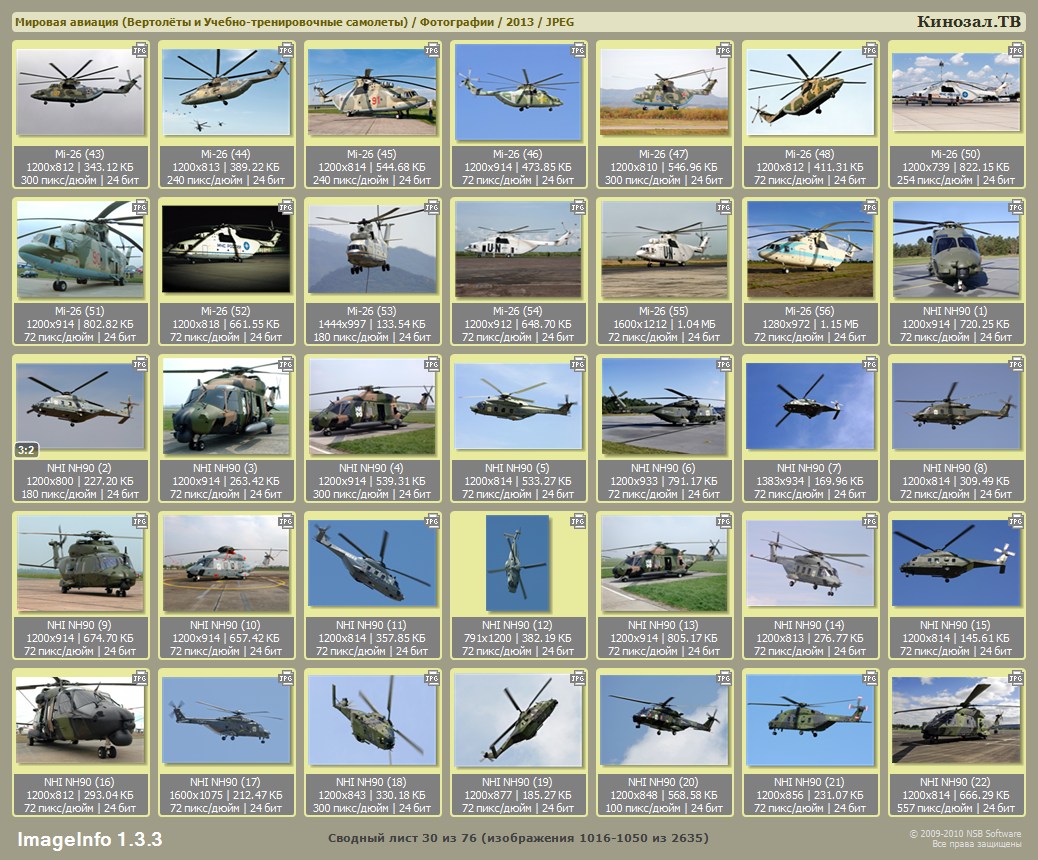Open the Кинозал.ТВ logo link
This screenshot has width=1038, height=860.
(967, 22)
